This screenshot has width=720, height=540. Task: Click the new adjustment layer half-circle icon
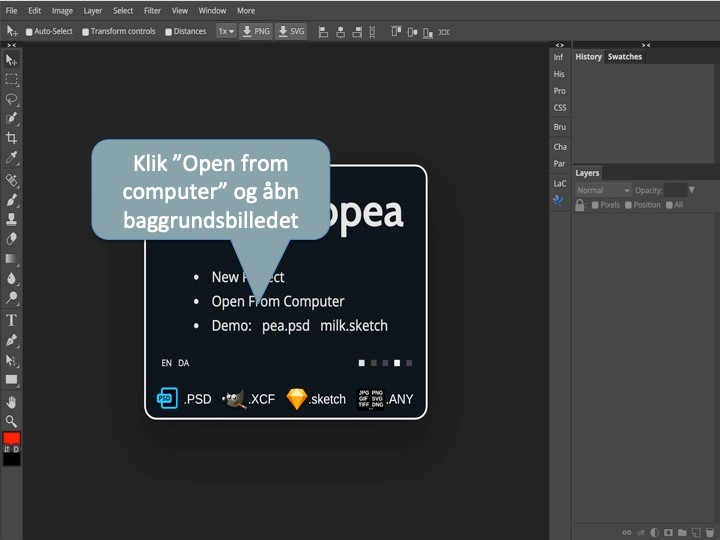coord(655,532)
